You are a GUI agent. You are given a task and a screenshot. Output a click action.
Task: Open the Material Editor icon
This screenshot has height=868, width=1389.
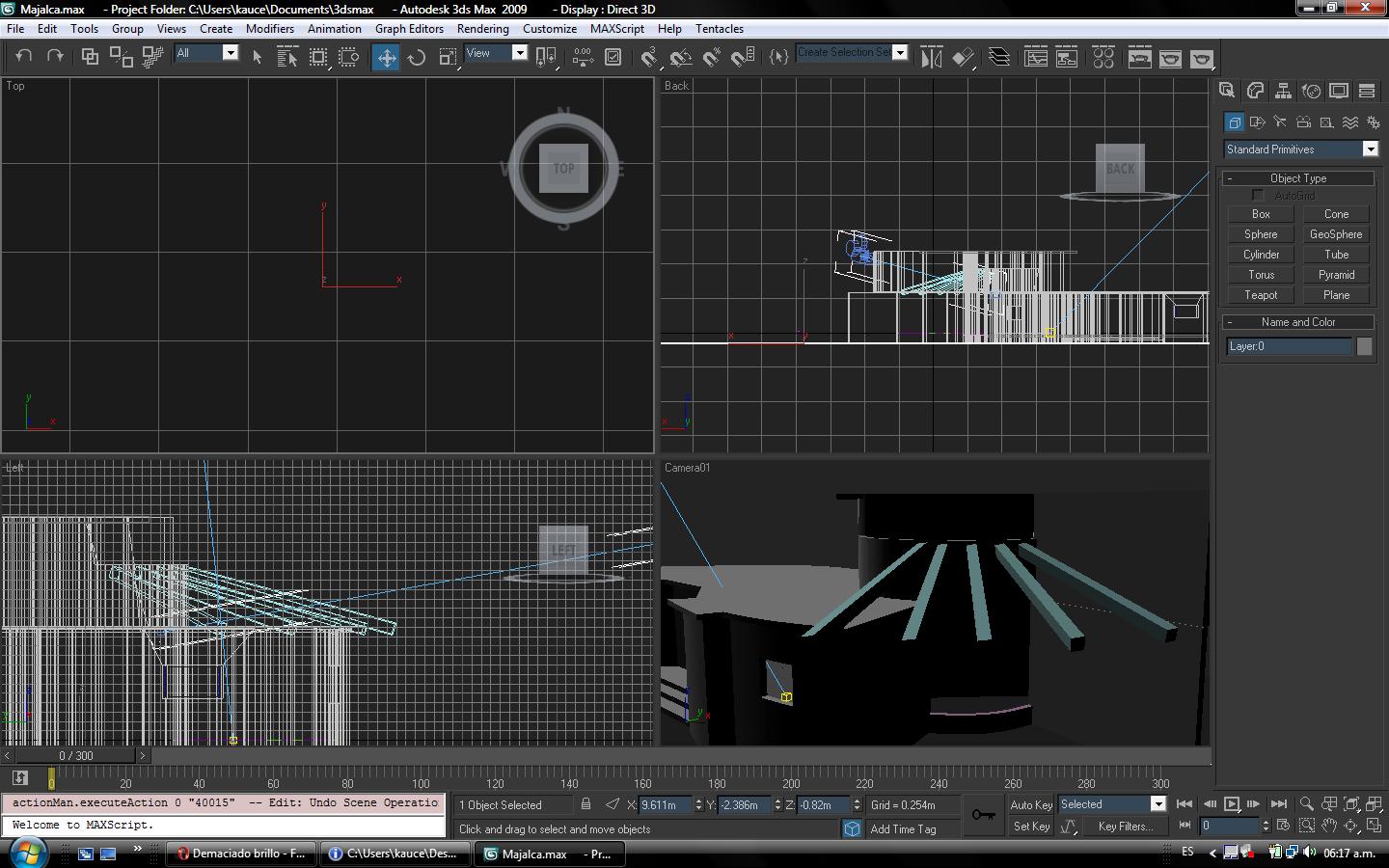tap(1103, 58)
